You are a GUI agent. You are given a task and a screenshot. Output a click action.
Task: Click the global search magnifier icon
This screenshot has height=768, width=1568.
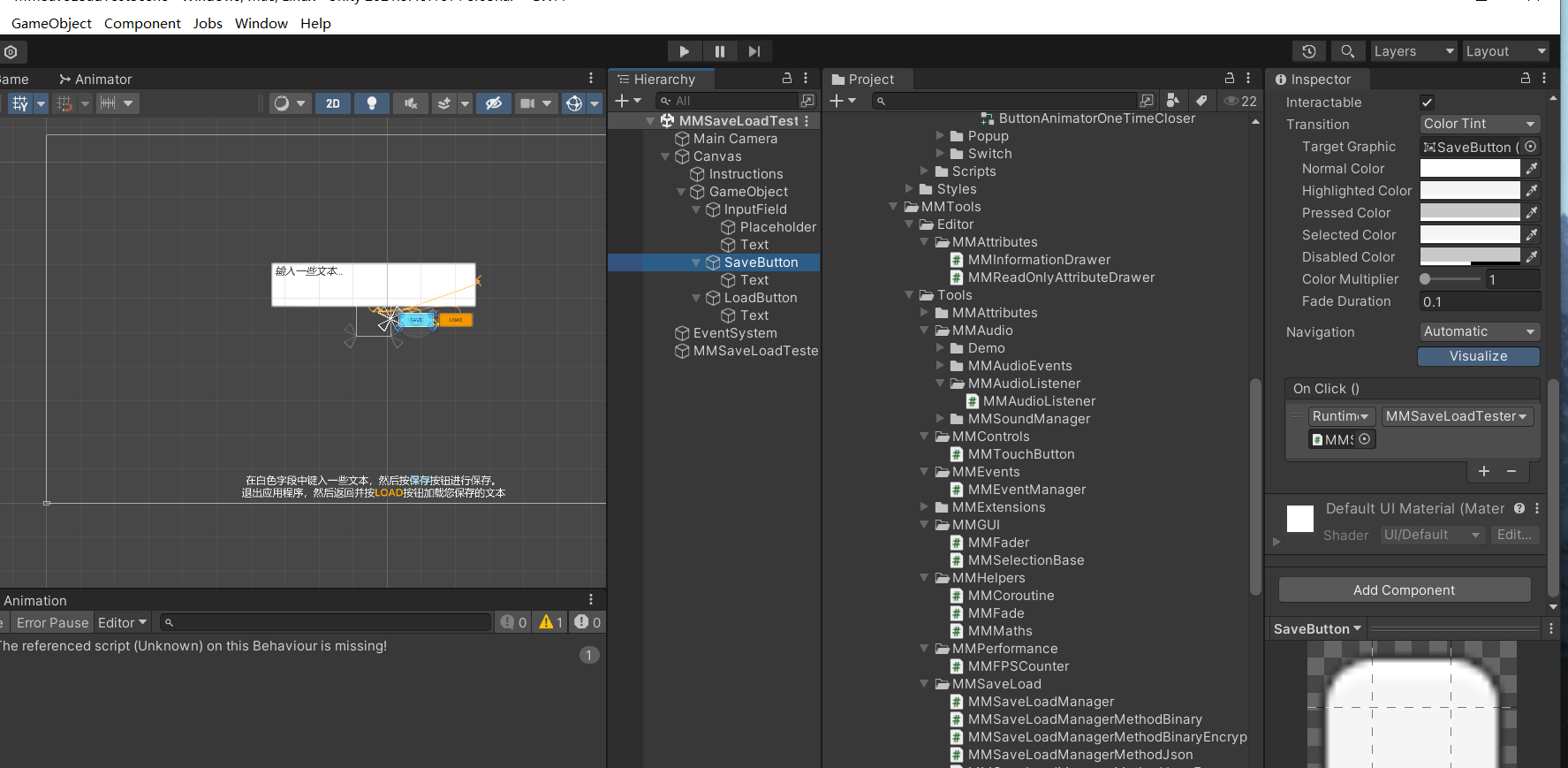tap(1347, 51)
